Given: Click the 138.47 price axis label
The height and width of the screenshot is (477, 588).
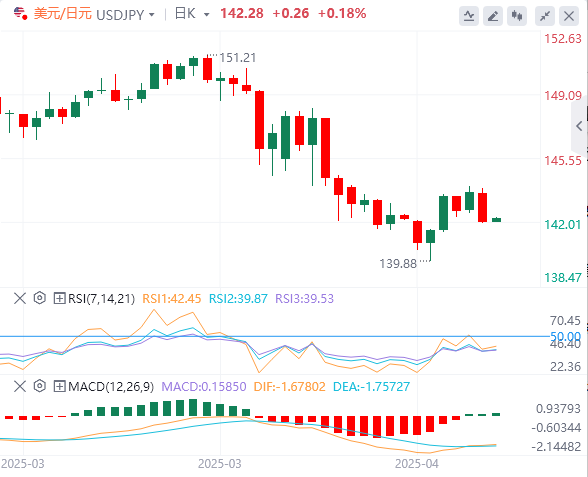Looking at the screenshot, I should point(563,278).
